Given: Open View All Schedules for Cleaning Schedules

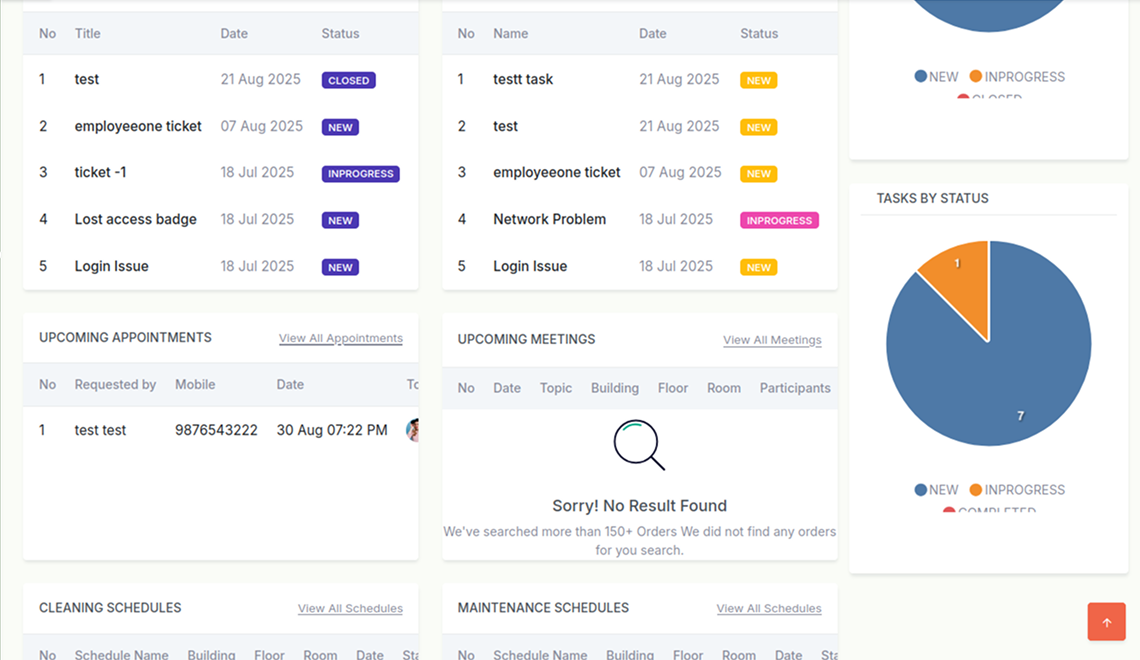Looking at the screenshot, I should [350, 608].
